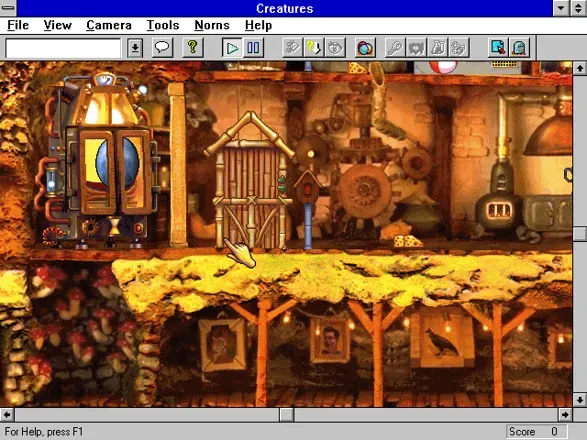This screenshot has height=440, width=587.
Task: Click the red and white ball on upper shelf
Action: [x=443, y=67]
